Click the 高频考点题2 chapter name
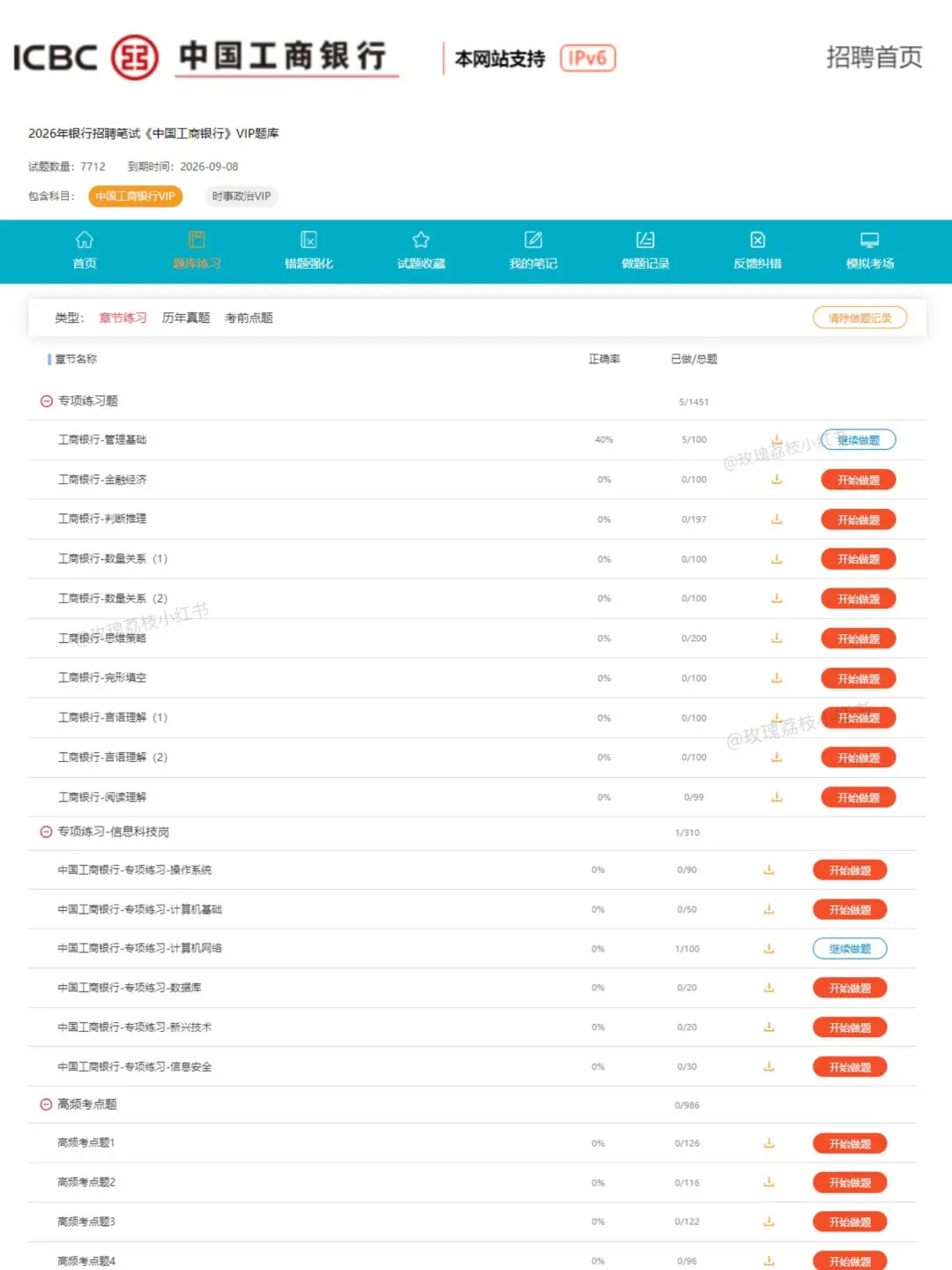952x1270 pixels. [86, 1183]
